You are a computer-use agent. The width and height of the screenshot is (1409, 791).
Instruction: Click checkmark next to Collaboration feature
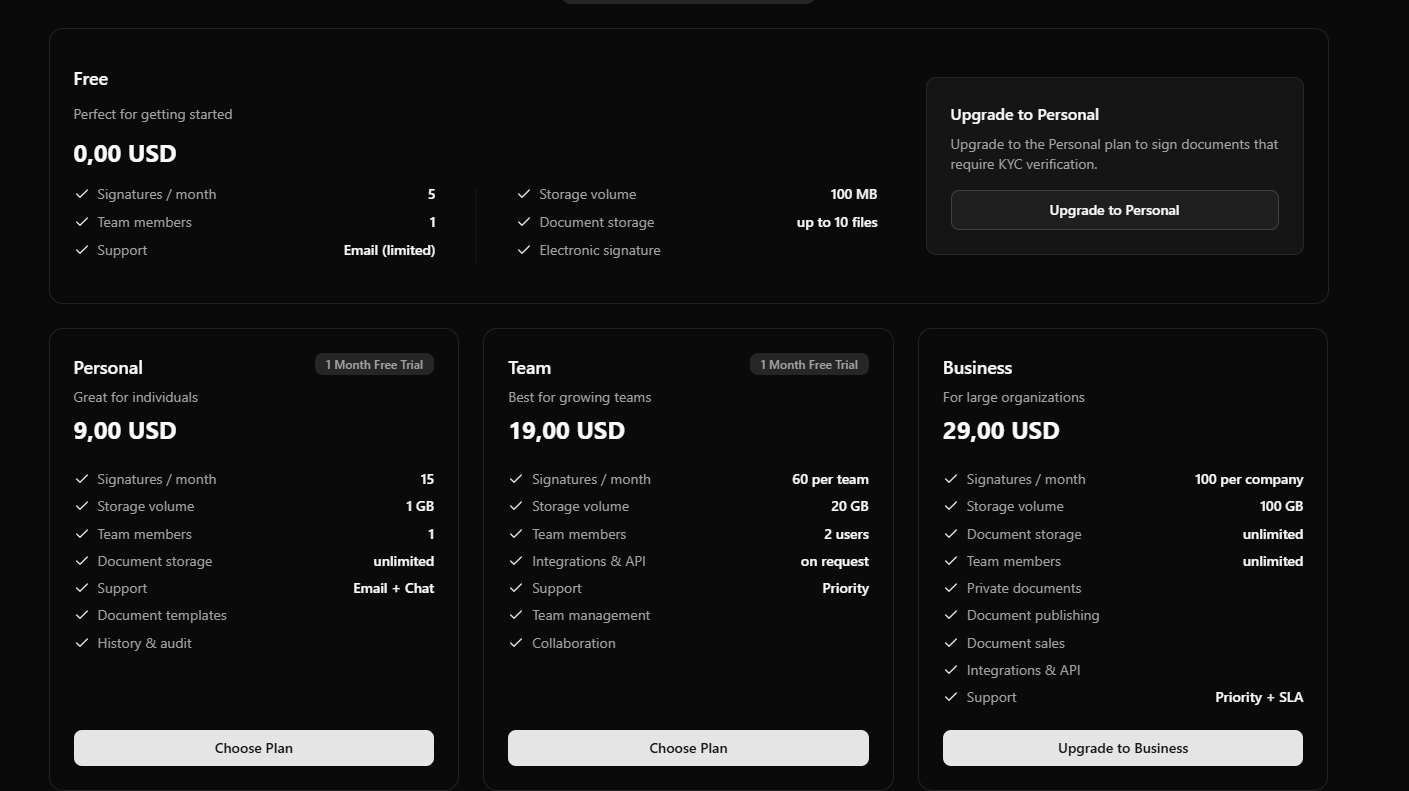pos(517,643)
